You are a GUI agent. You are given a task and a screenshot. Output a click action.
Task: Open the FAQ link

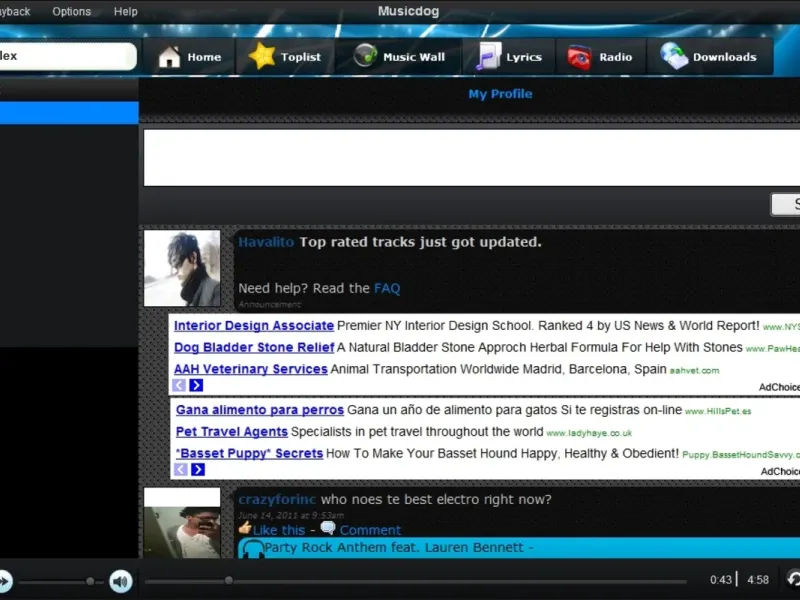(387, 288)
